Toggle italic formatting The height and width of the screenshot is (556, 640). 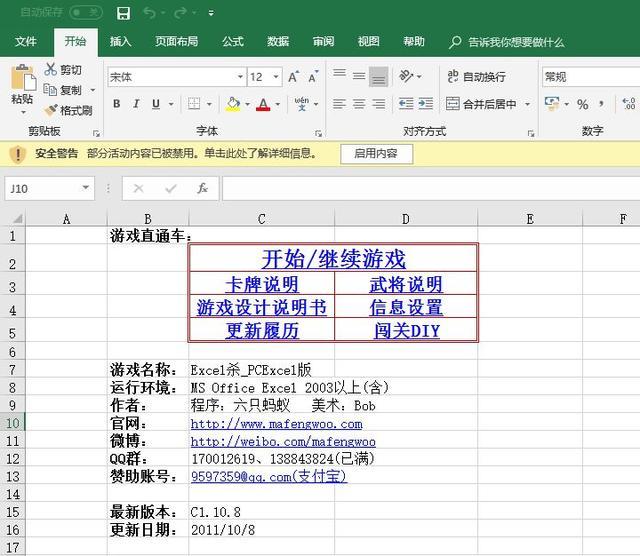(x=136, y=104)
